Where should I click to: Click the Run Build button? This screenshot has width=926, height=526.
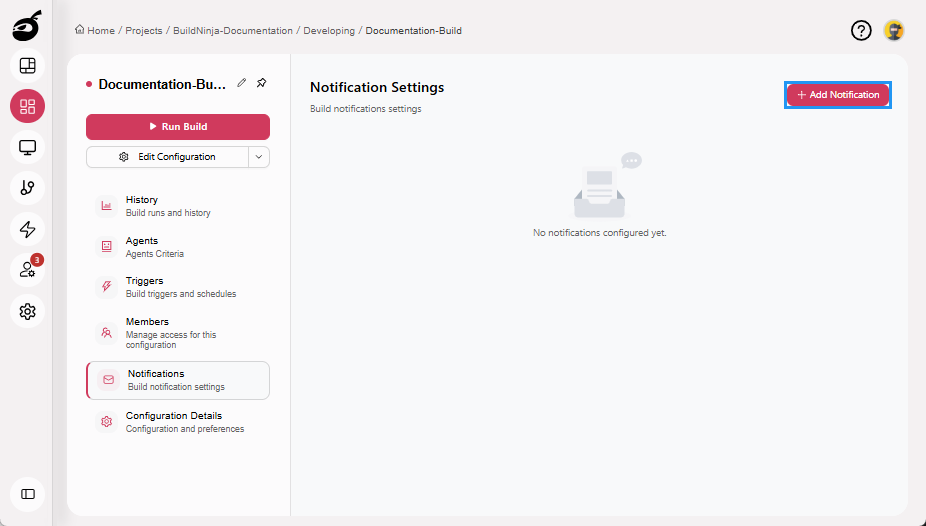click(x=178, y=126)
